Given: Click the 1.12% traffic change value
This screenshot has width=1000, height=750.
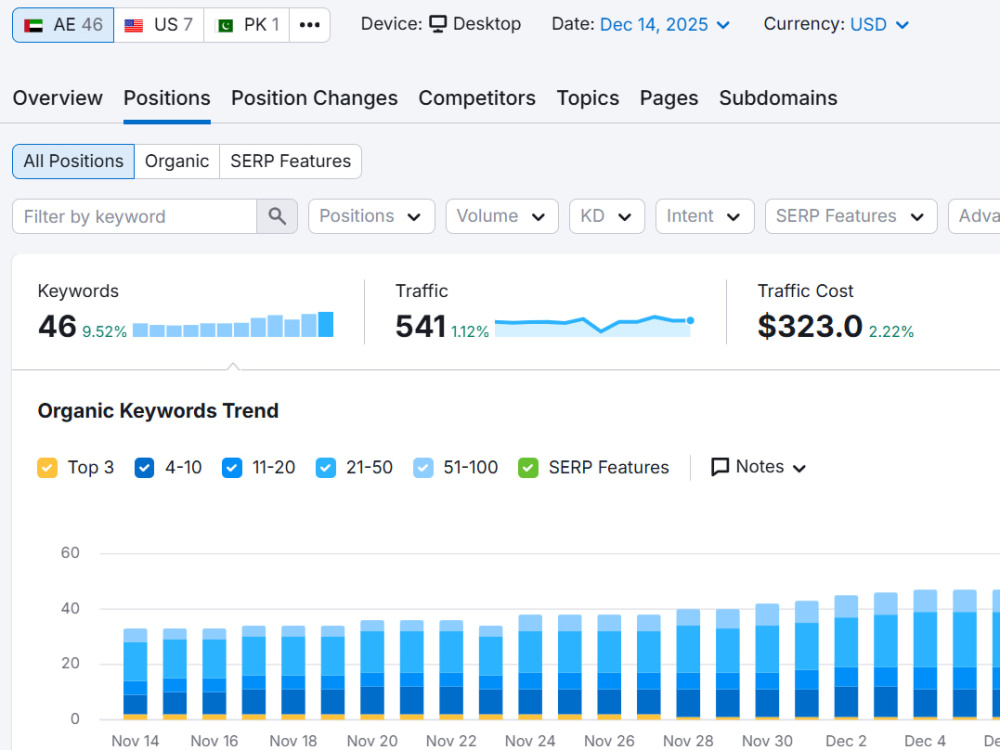Looking at the screenshot, I should pos(470,332).
